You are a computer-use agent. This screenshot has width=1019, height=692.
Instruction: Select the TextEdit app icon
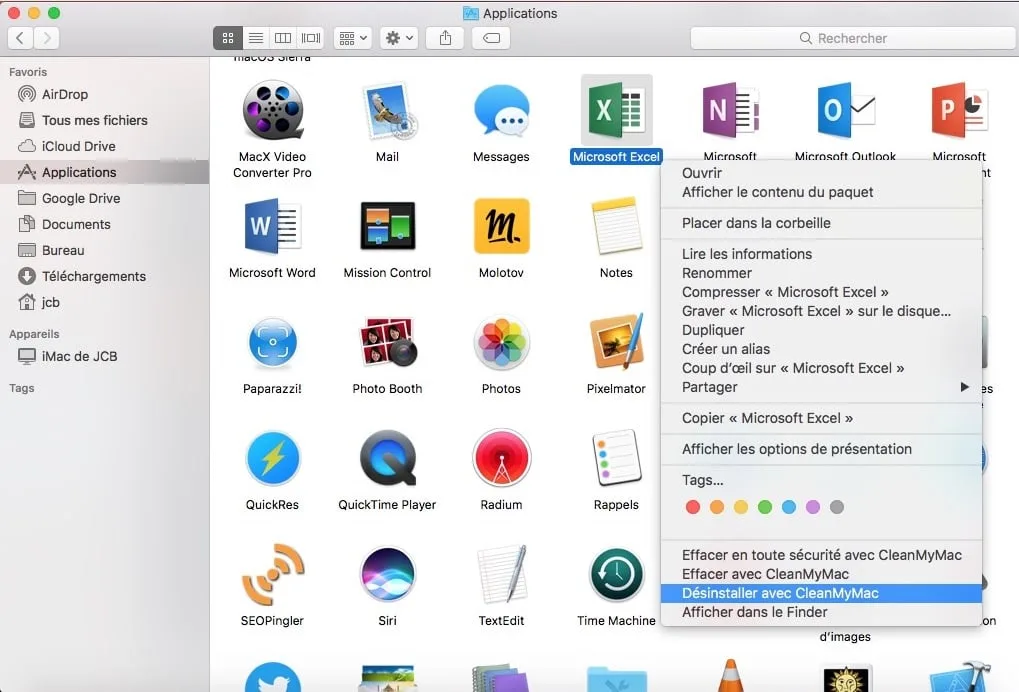[501, 574]
